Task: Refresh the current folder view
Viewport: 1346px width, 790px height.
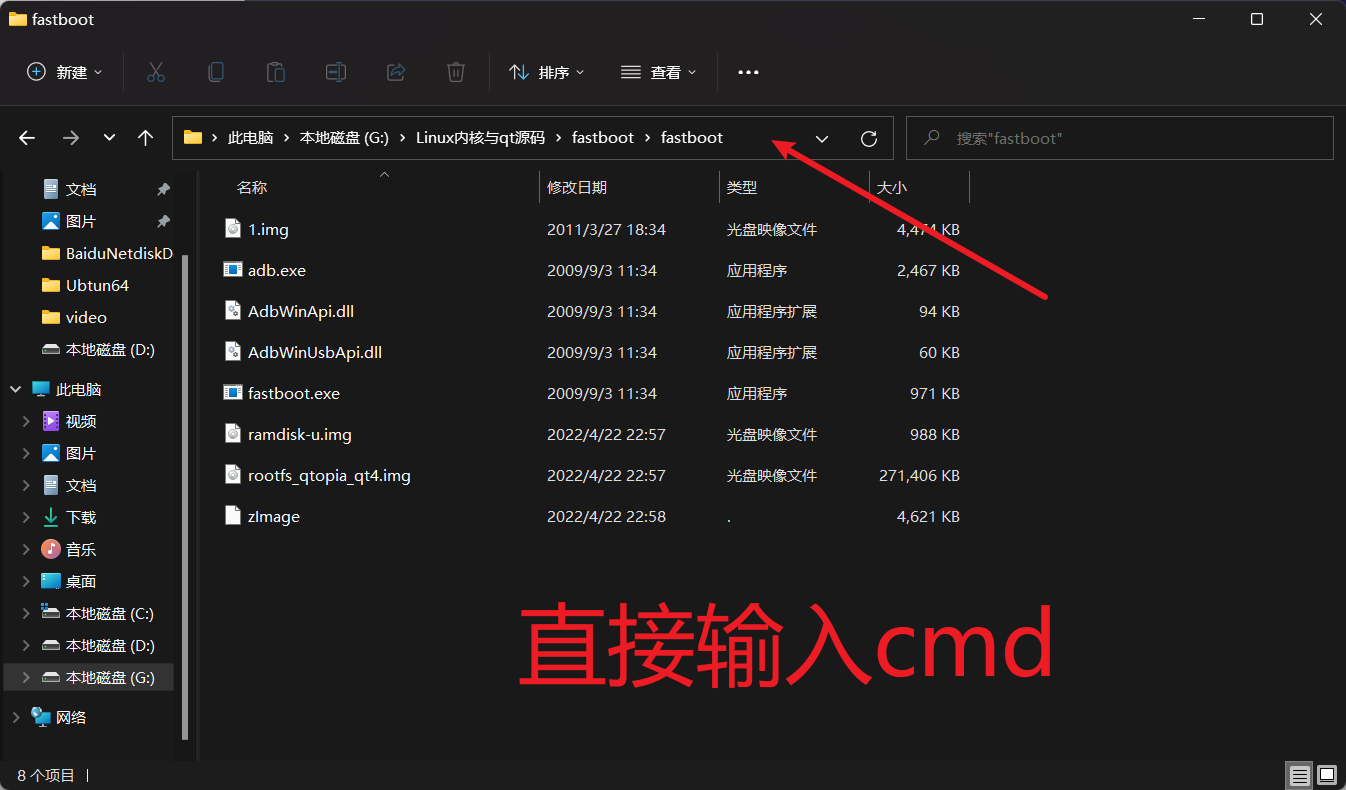Action: 869,138
